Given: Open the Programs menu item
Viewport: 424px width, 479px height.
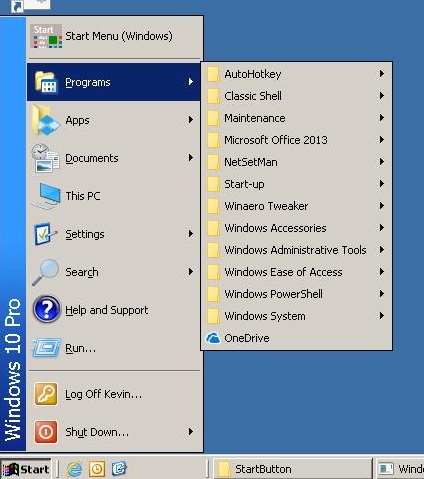Looking at the screenshot, I should [x=114, y=82].
